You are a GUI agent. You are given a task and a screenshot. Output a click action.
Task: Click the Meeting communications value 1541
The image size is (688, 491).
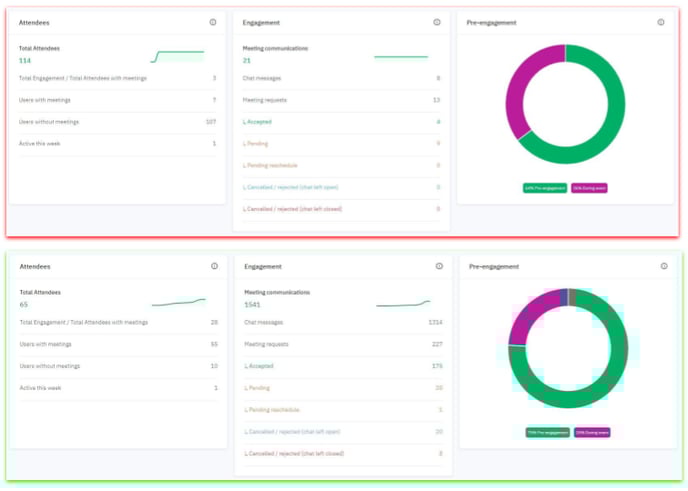252,305
